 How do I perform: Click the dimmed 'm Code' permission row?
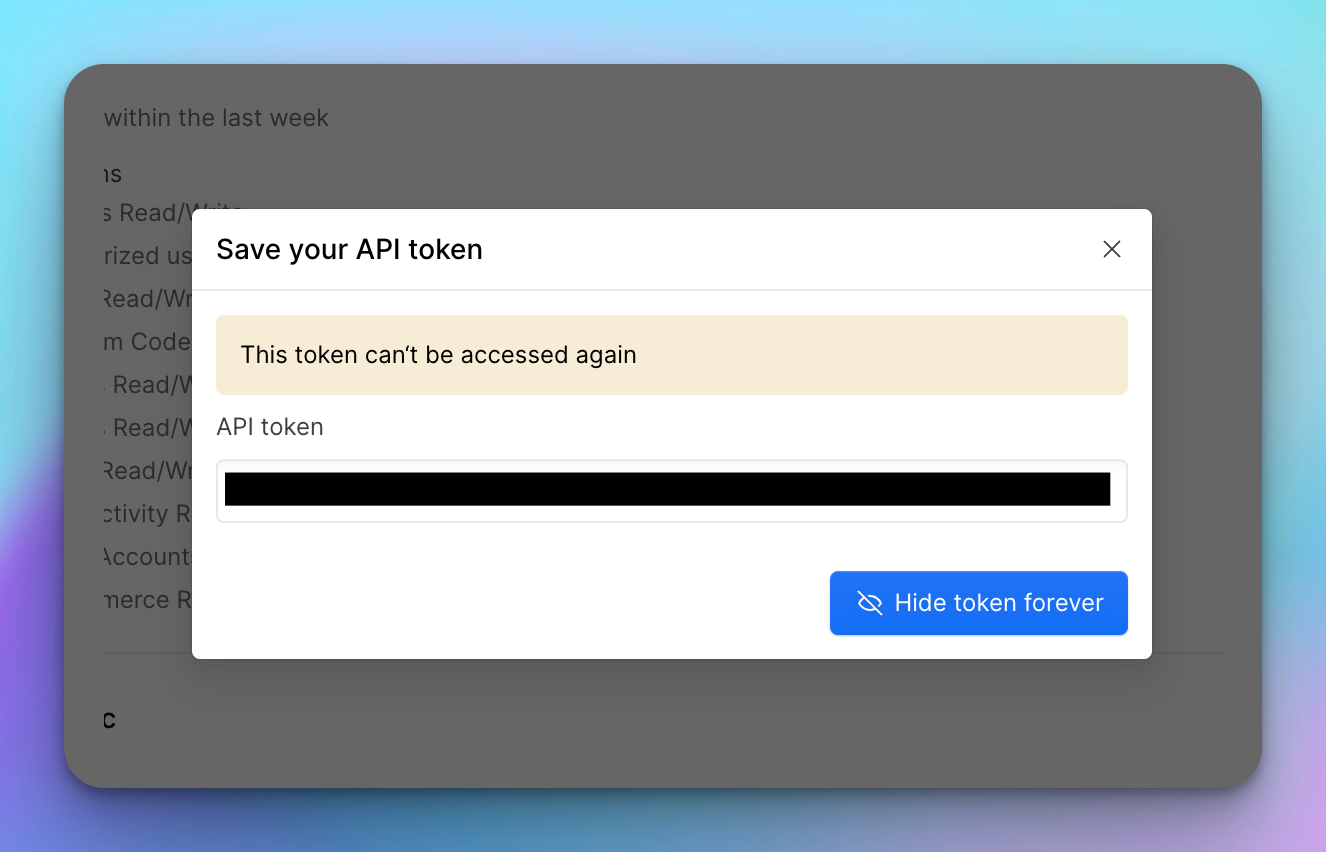[147, 342]
